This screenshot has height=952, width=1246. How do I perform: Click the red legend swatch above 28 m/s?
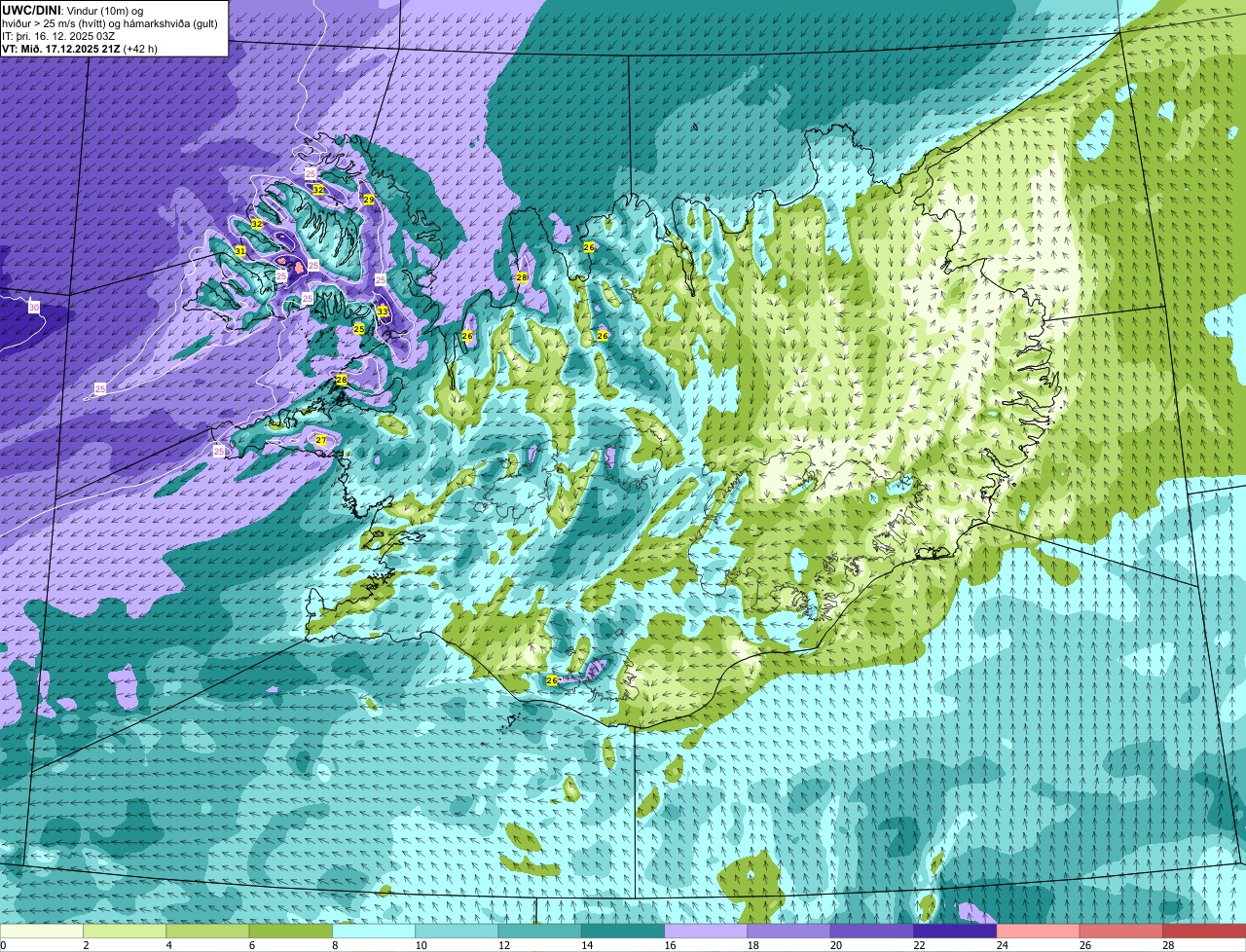[1204, 932]
